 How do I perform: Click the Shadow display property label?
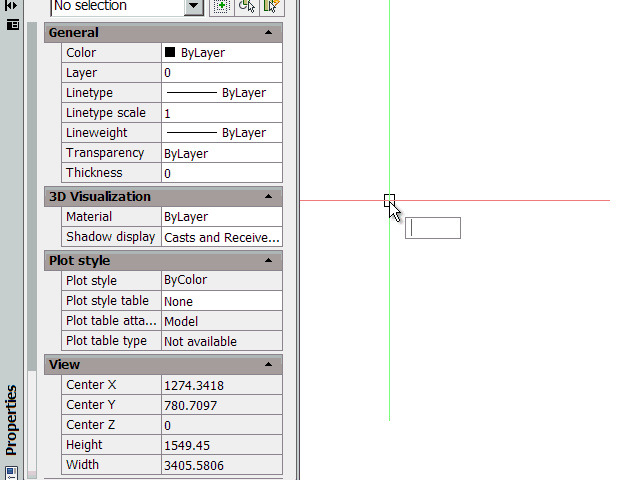[x=111, y=237]
